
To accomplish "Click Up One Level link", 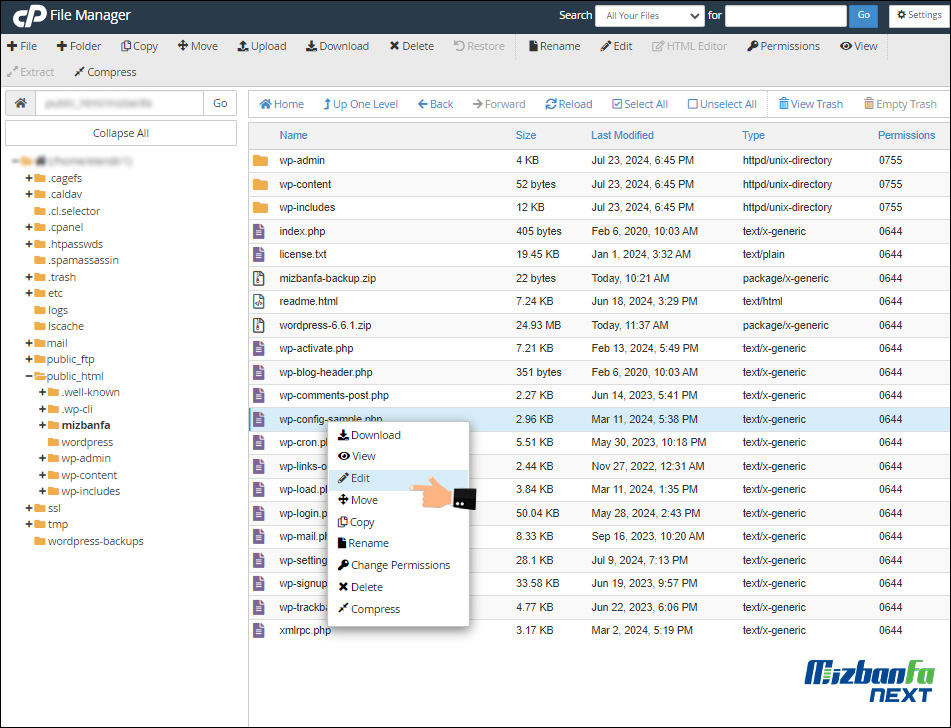I will coord(361,104).
